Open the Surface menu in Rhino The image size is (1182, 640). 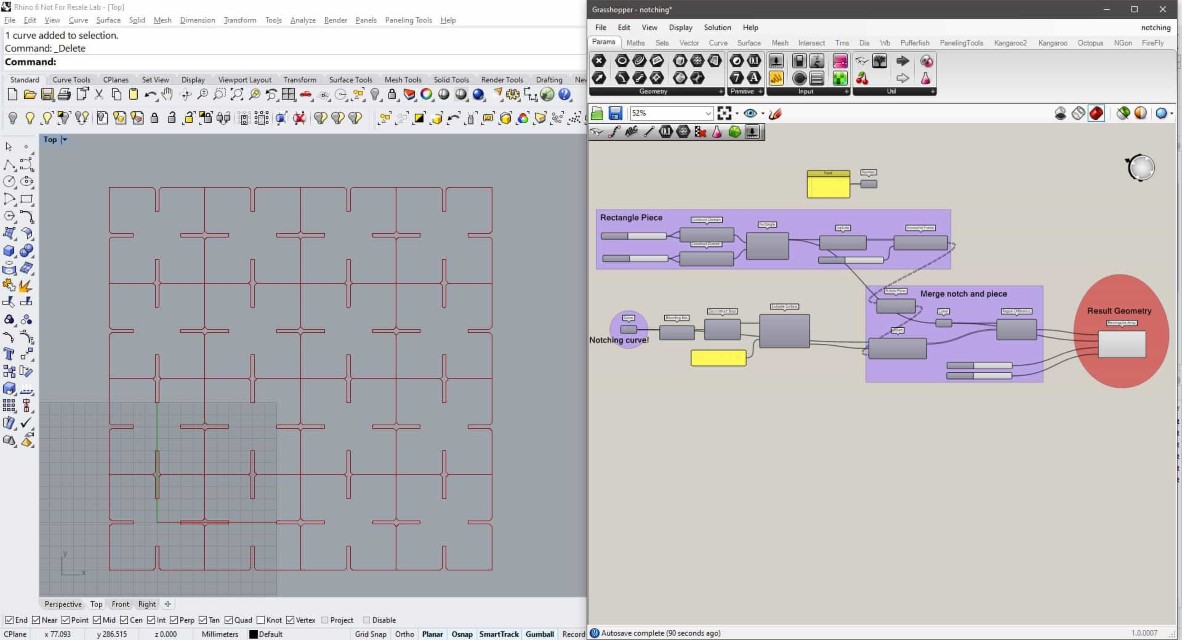point(108,20)
